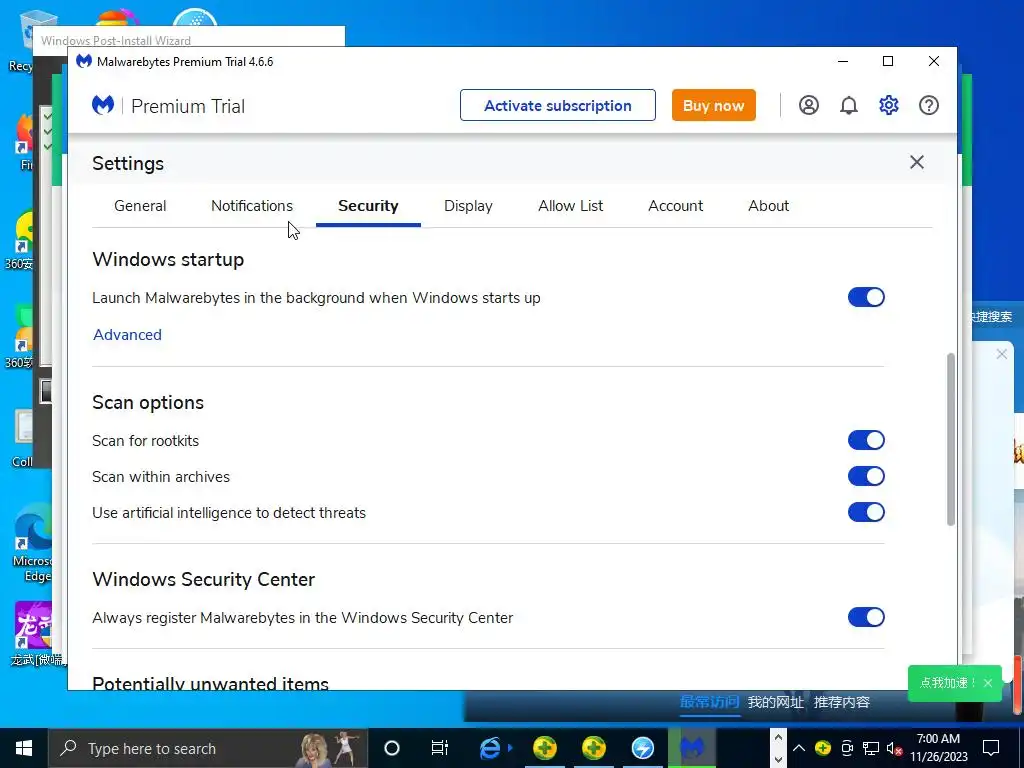Click the Malwarebytes taskbar icon
Screen dimensions: 1024x768
(x=692, y=748)
